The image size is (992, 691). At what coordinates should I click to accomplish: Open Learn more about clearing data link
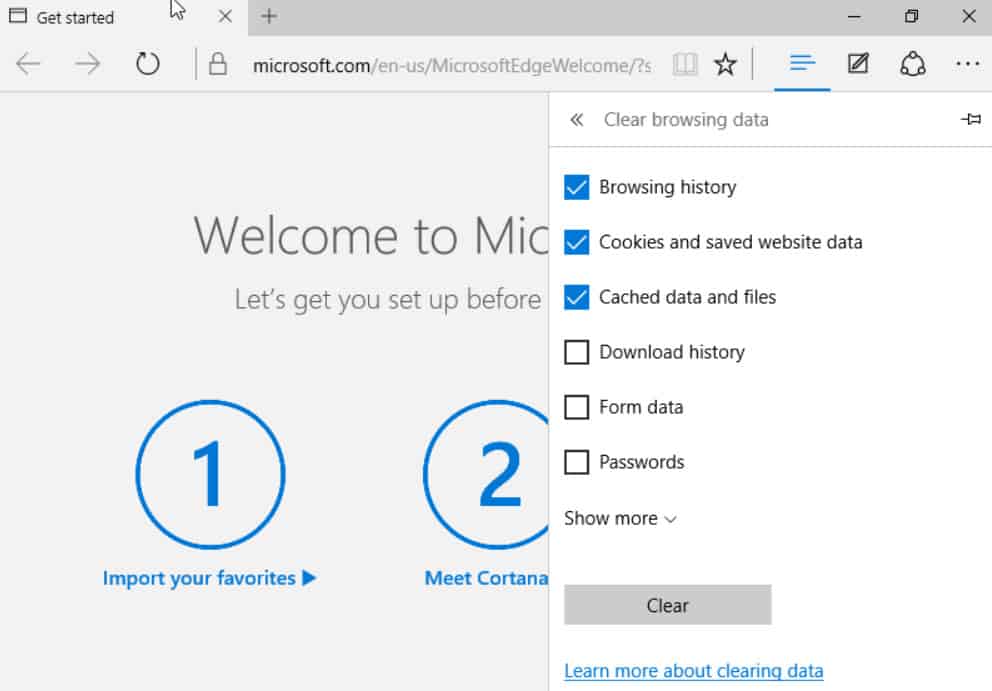693,671
